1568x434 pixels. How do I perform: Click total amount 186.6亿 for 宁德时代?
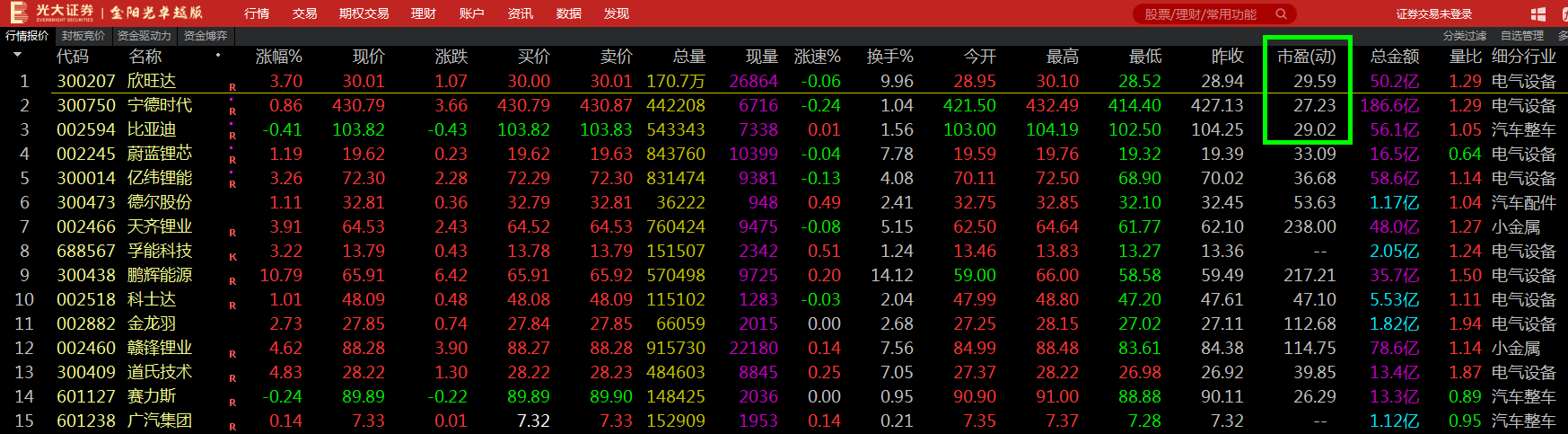pyautogui.click(x=1390, y=105)
